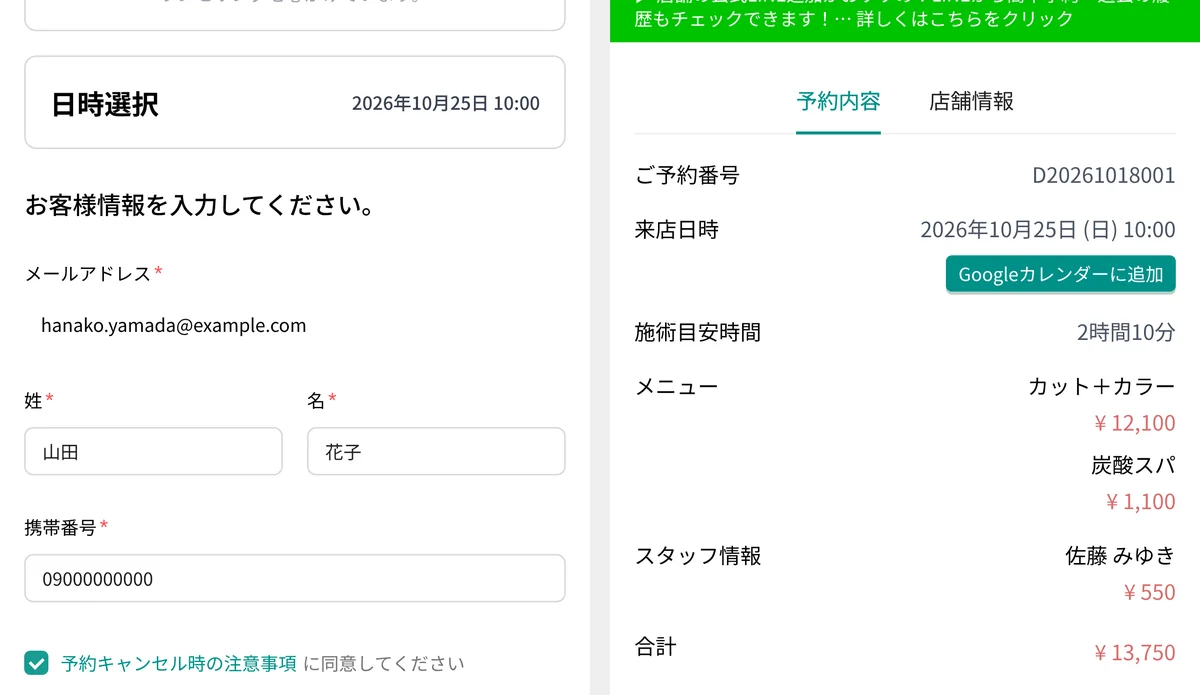Click the メールアドレス field label

[x=88, y=273]
